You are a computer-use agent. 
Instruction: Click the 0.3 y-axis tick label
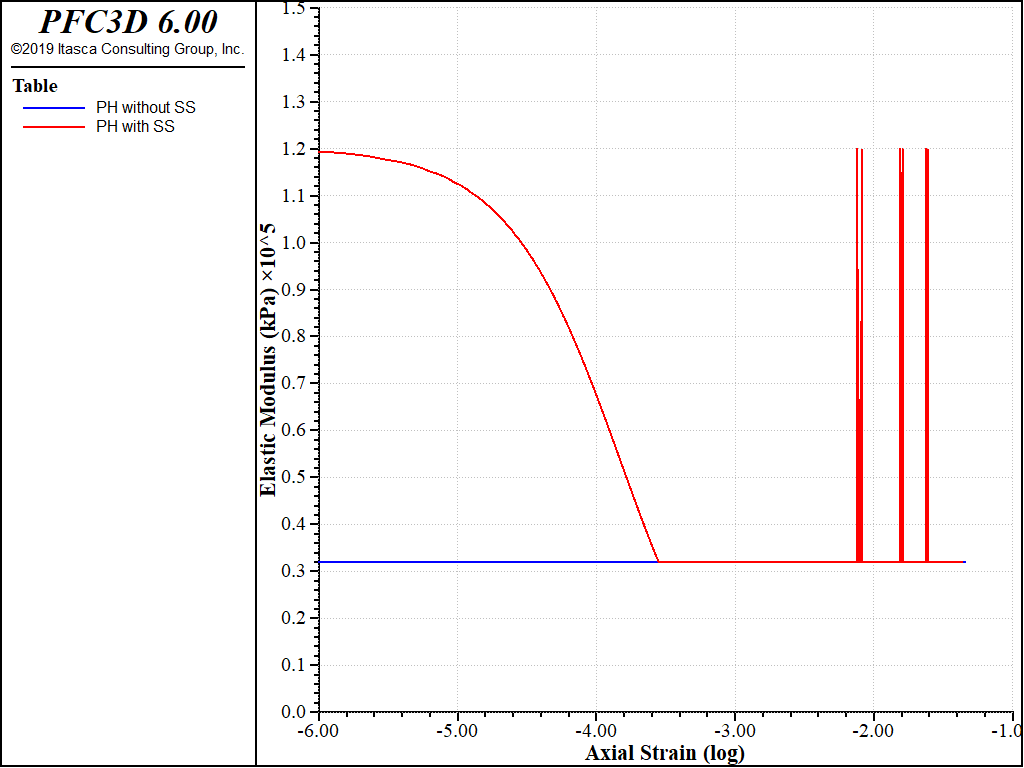click(293, 571)
